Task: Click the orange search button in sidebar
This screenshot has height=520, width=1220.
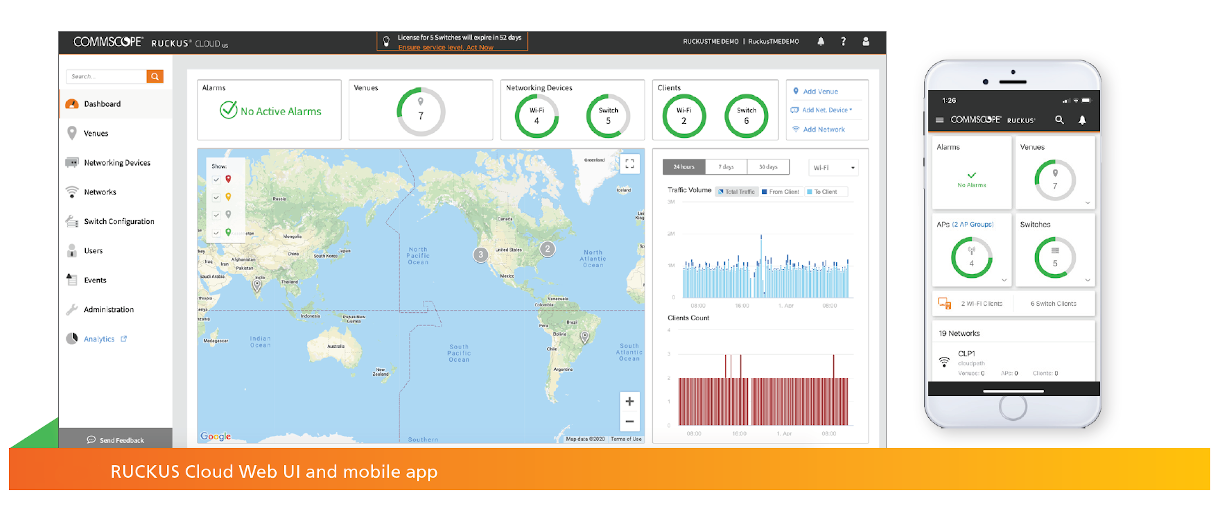Action: (x=155, y=76)
